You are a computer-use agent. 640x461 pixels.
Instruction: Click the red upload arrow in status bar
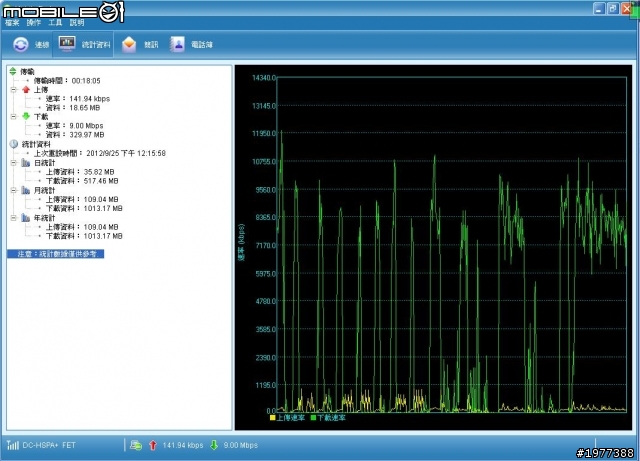(153, 445)
